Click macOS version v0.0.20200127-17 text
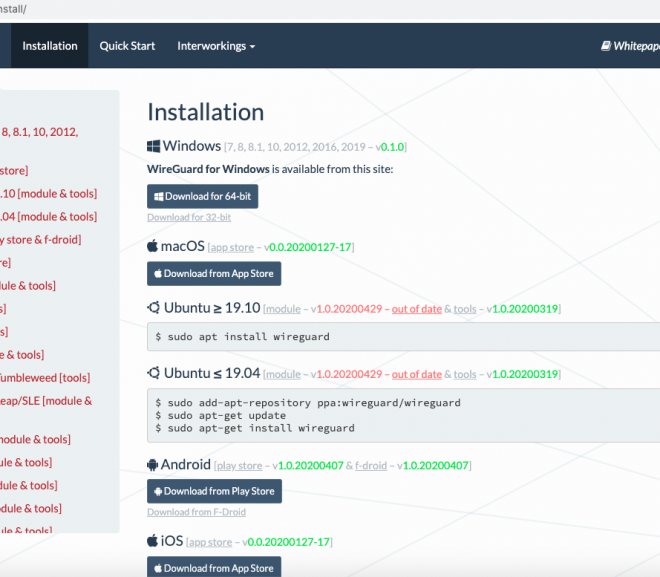The image size is (660, 577). tap(307, 247)
